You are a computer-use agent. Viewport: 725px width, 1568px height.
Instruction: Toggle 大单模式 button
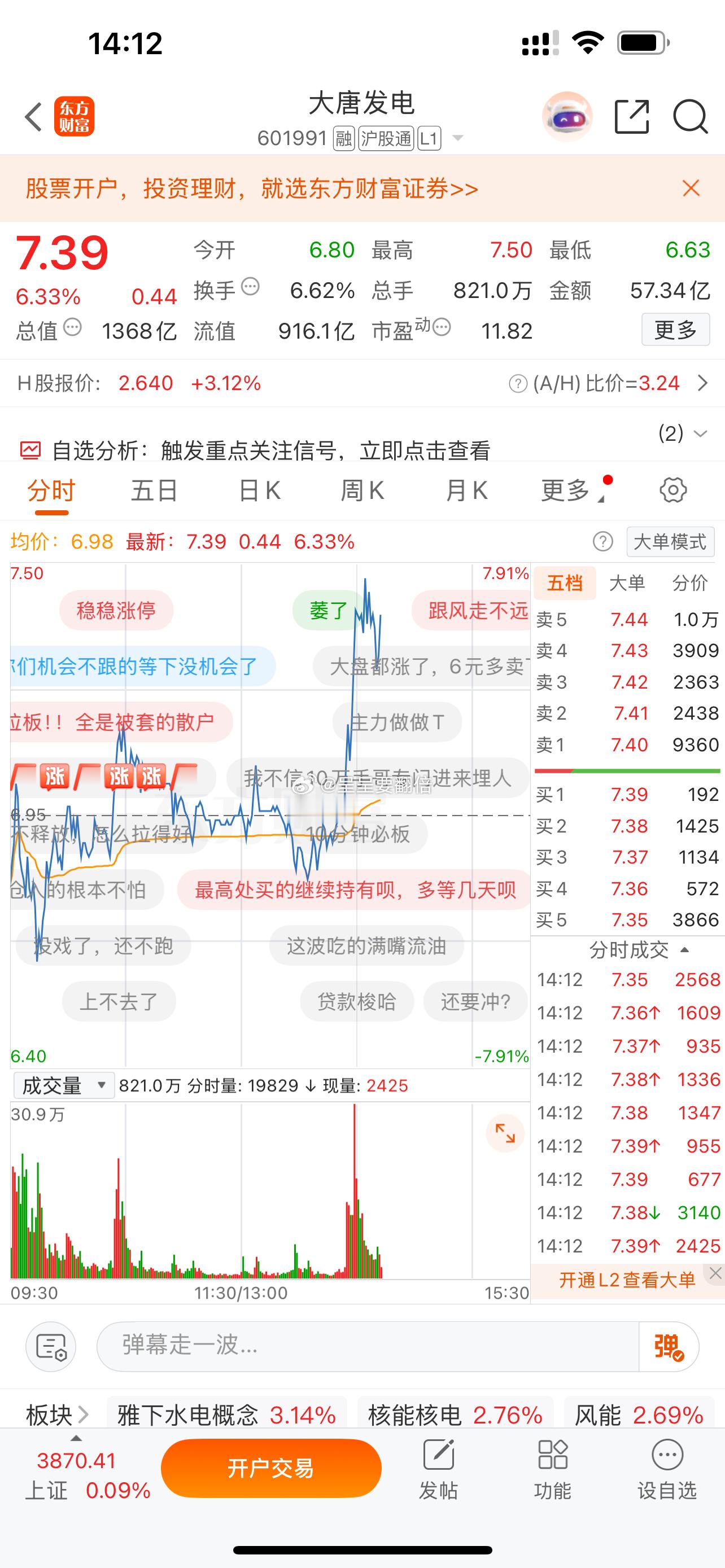670,541
